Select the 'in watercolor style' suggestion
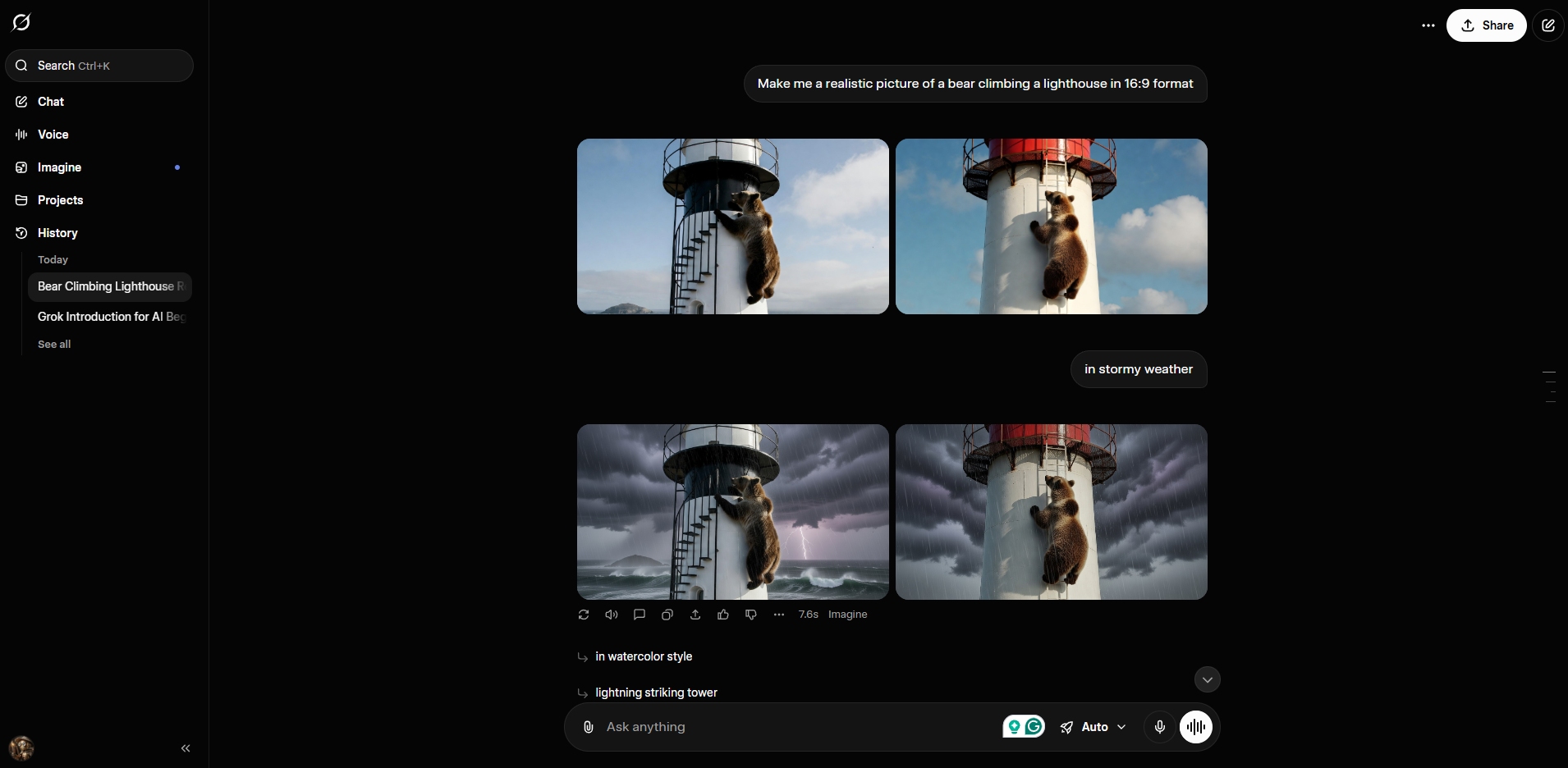 (644, 656)
